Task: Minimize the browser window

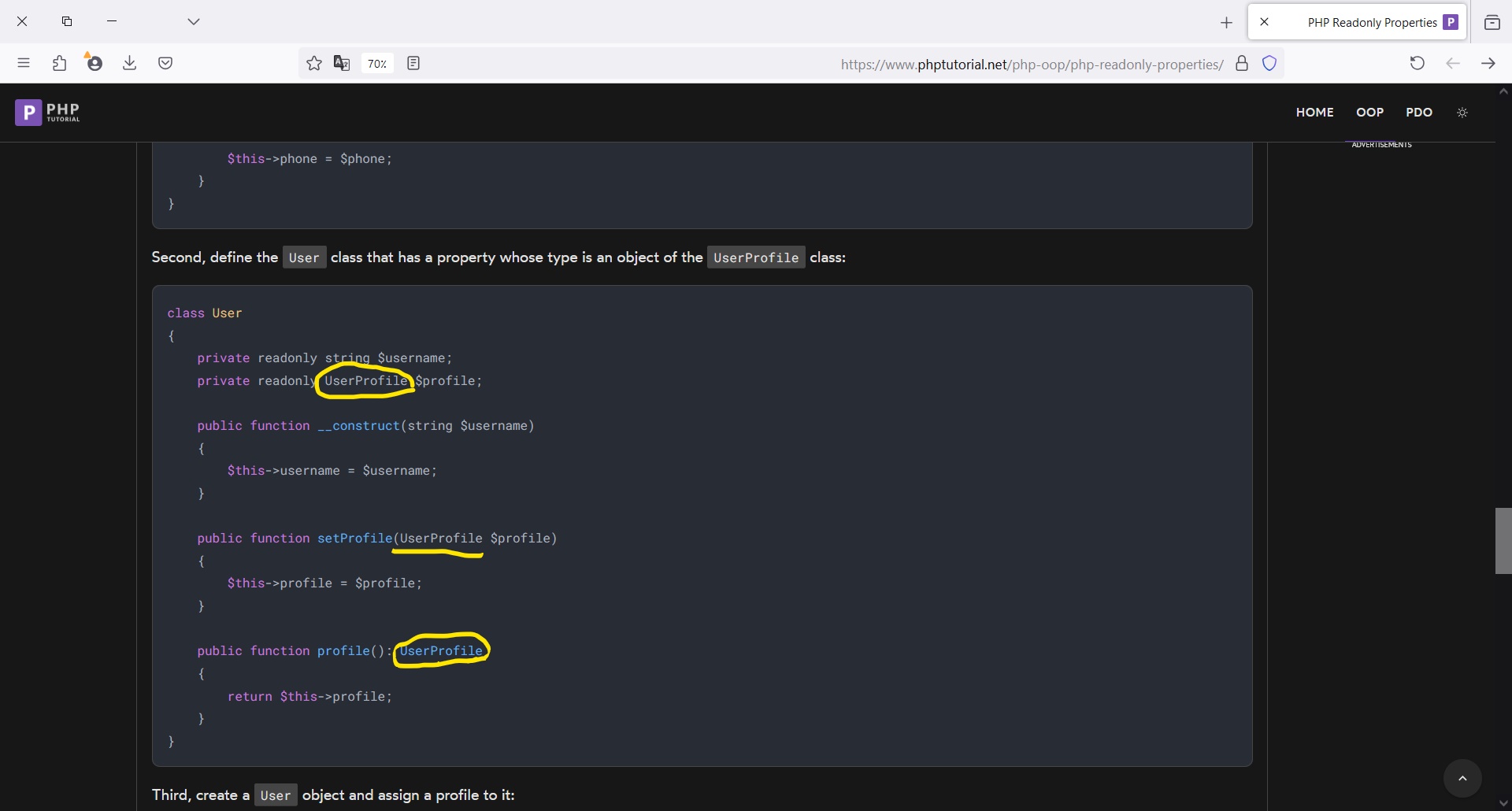Action: pyautogui.click(x=112, y=21)
